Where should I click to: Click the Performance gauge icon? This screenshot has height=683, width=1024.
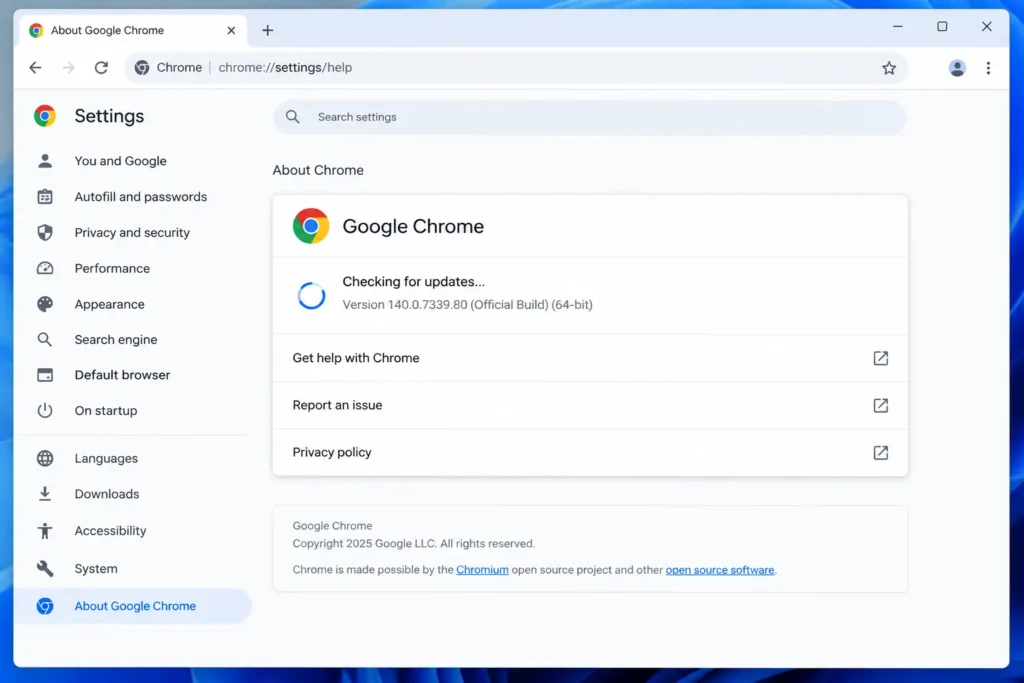[45, 268]
